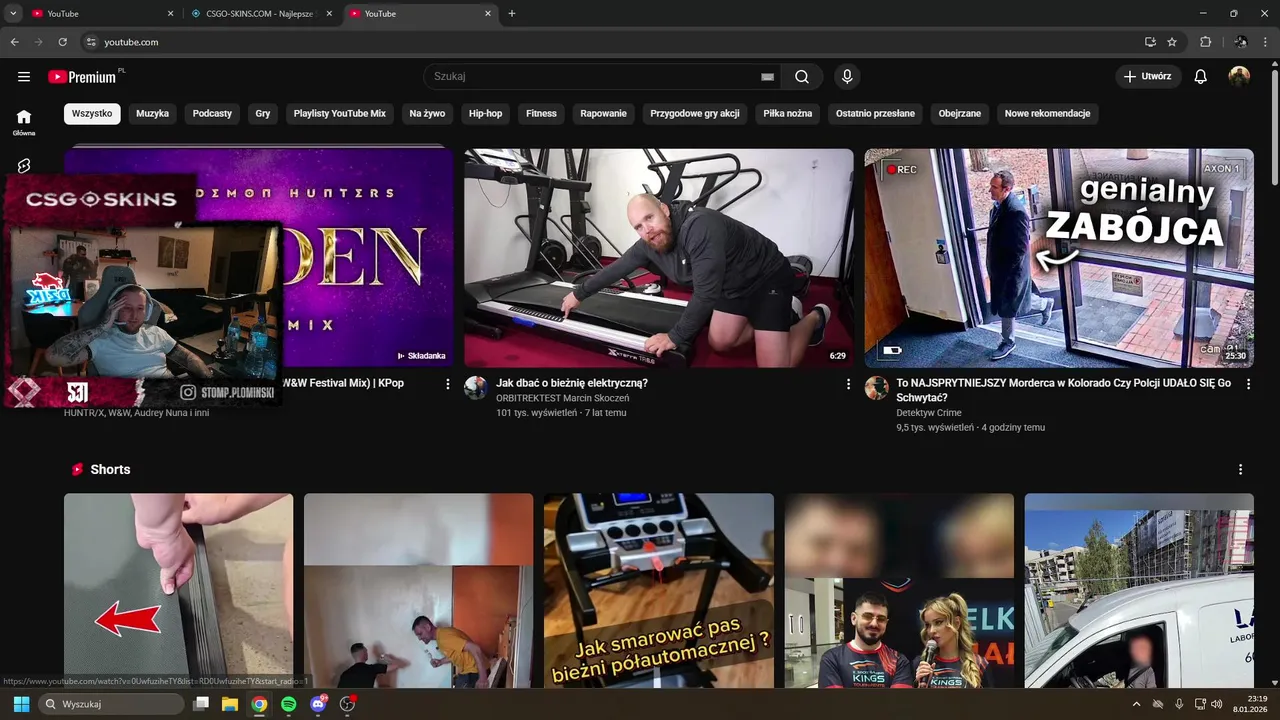Select the Podcasty filter chip
Screen dimensions: 1280x720
point(212,114)
